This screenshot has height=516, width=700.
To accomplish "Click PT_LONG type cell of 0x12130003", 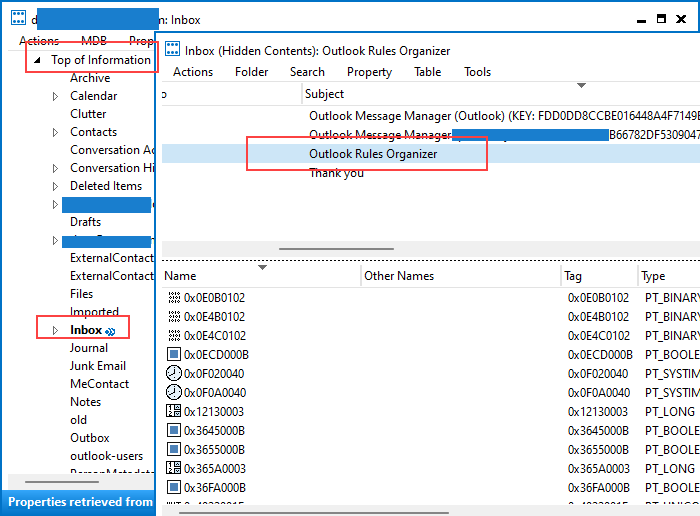I will click(669, 411).
